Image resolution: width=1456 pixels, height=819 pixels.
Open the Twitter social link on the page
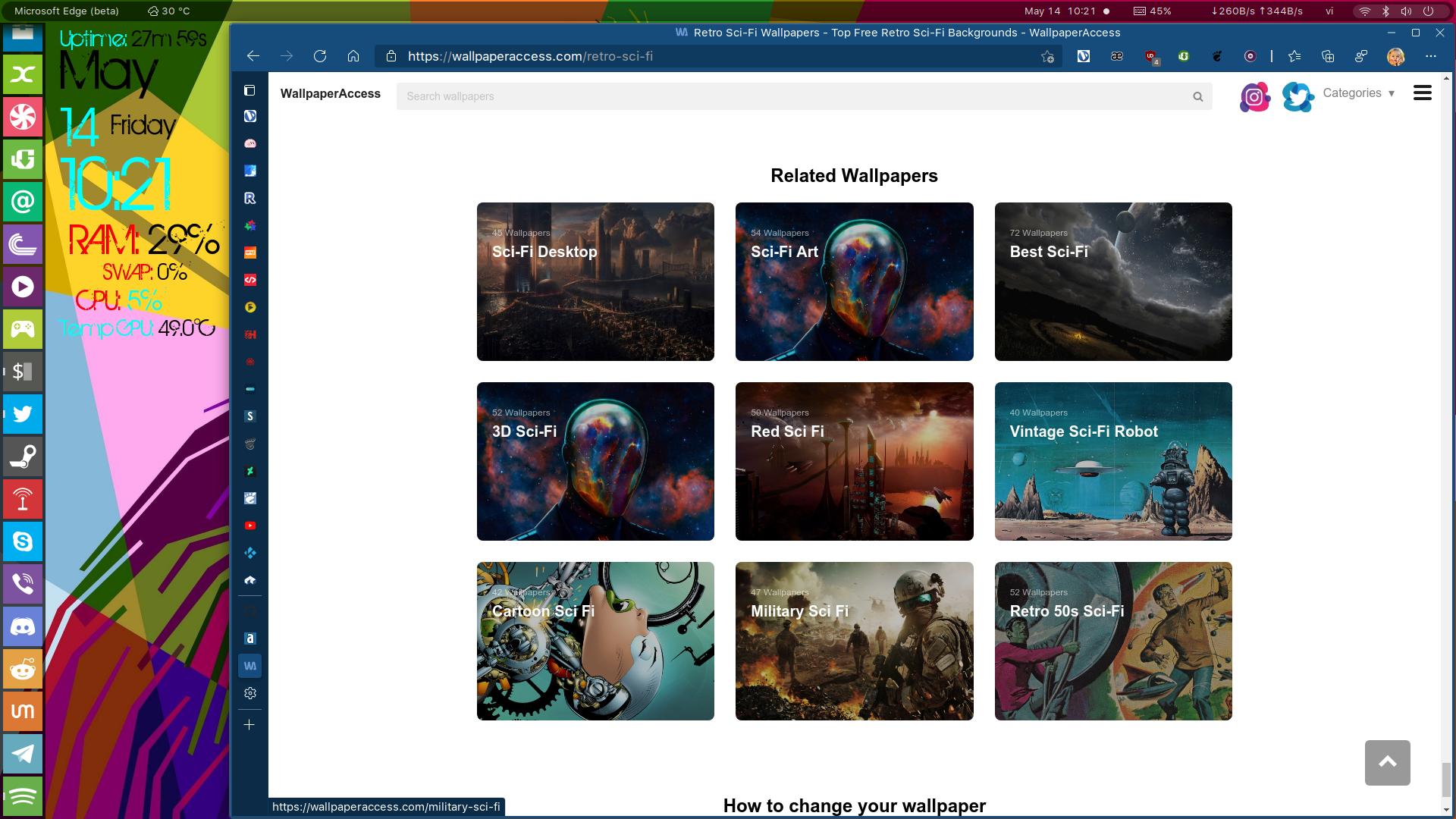(x=1298, y=97)
